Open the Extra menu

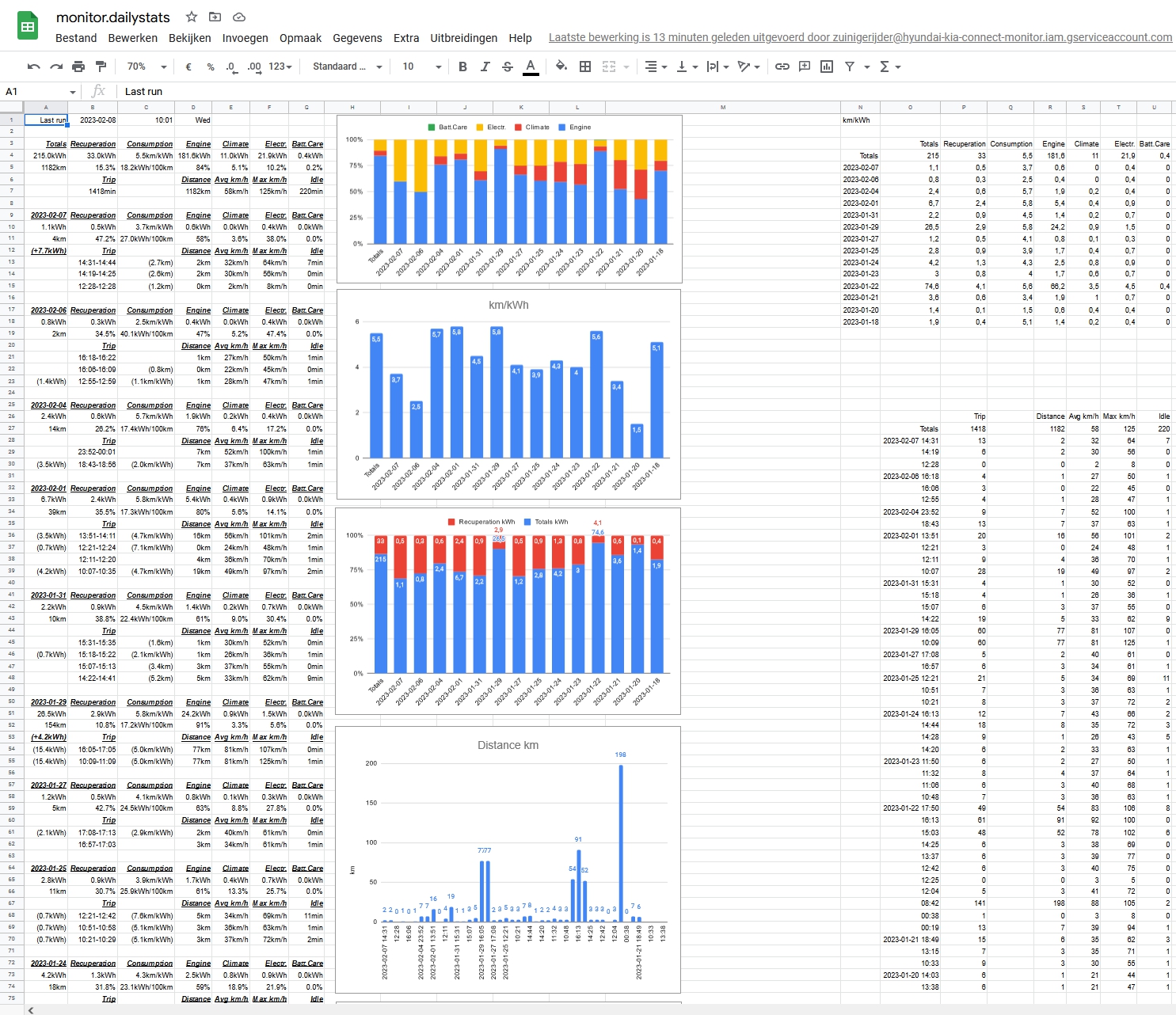[406, 38]
